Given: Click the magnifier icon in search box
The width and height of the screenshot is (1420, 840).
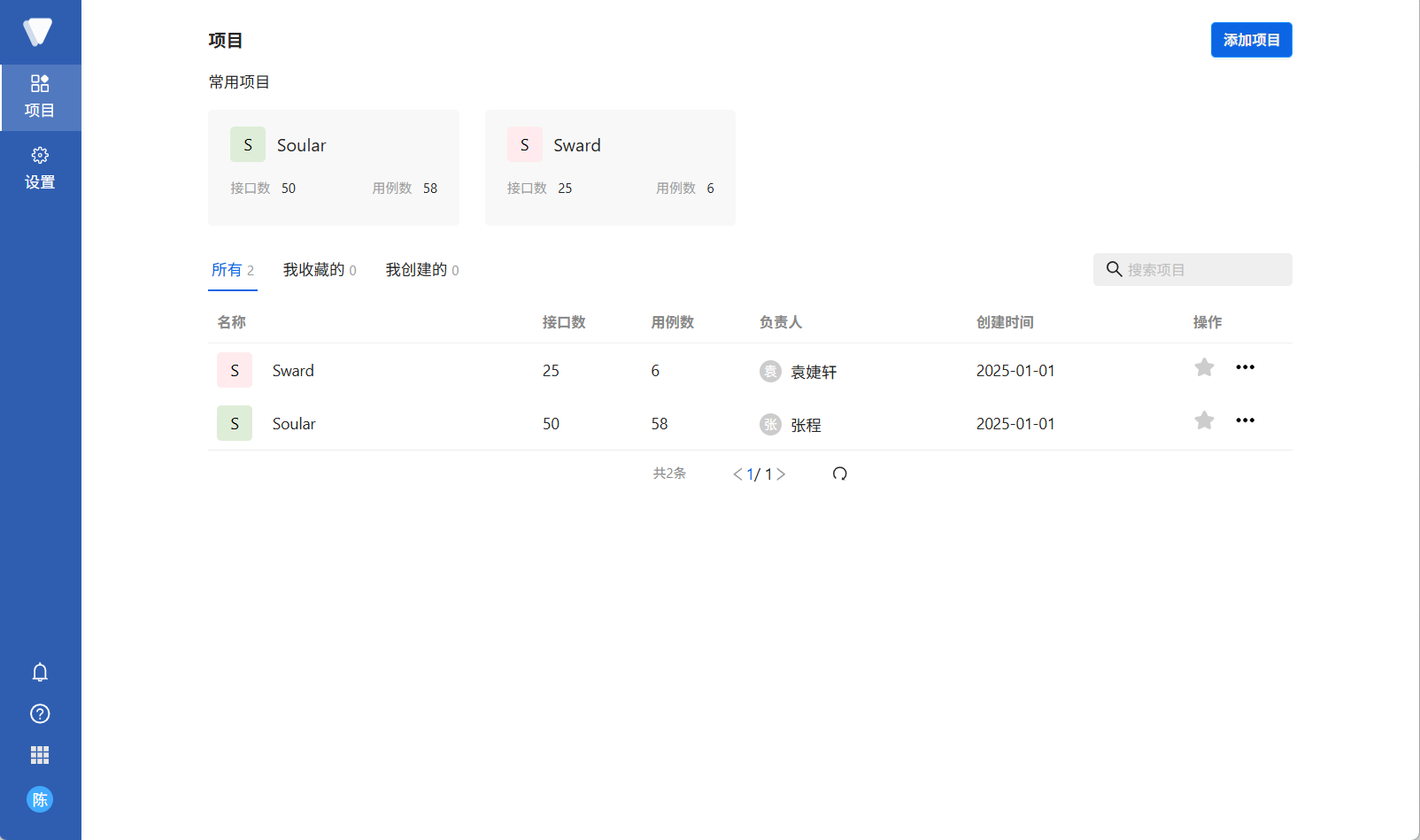Looking at the screenshot, I should pyautogui.click(x=1114, y=269).
